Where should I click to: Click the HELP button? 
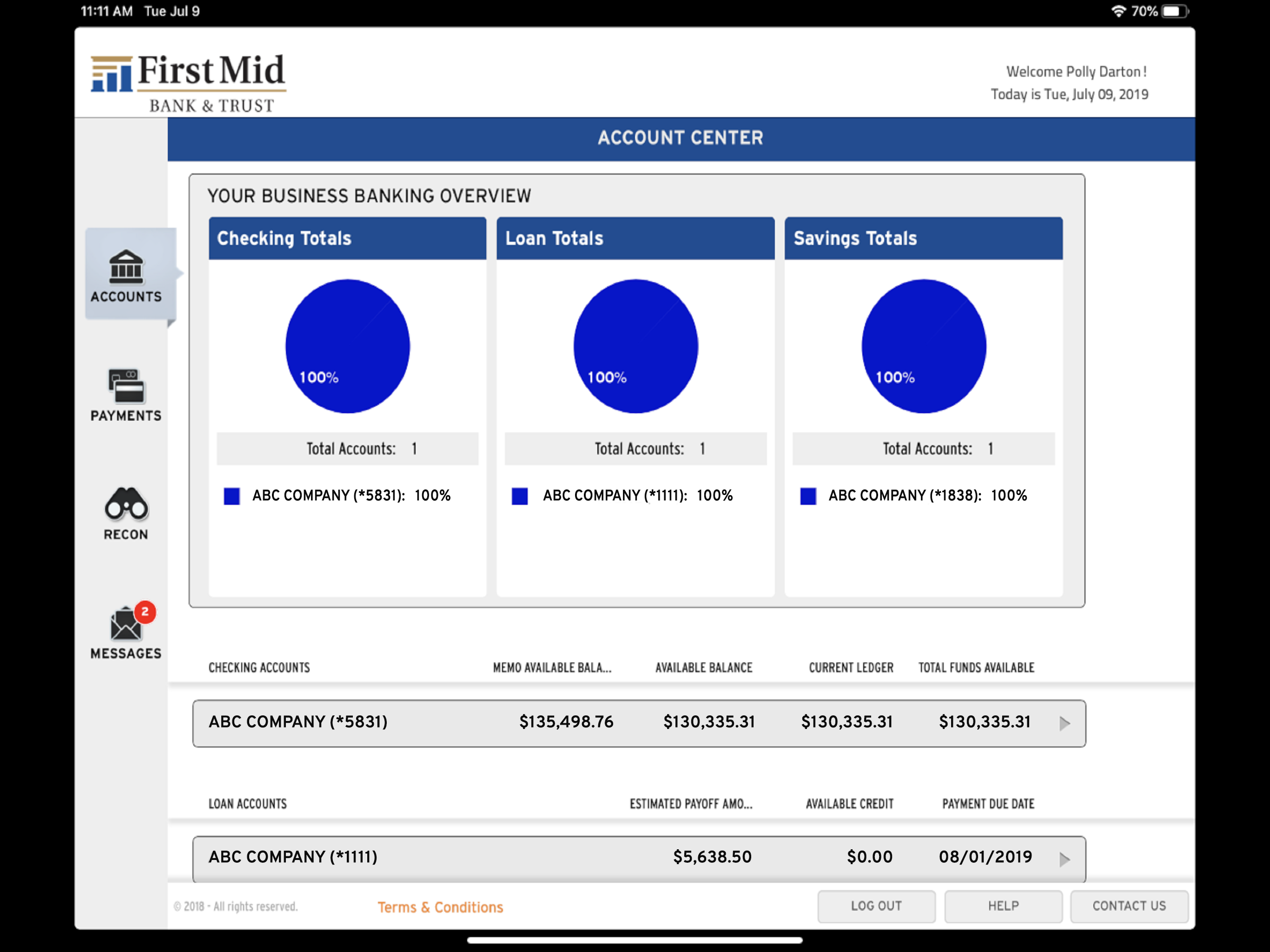[1003, 906]
